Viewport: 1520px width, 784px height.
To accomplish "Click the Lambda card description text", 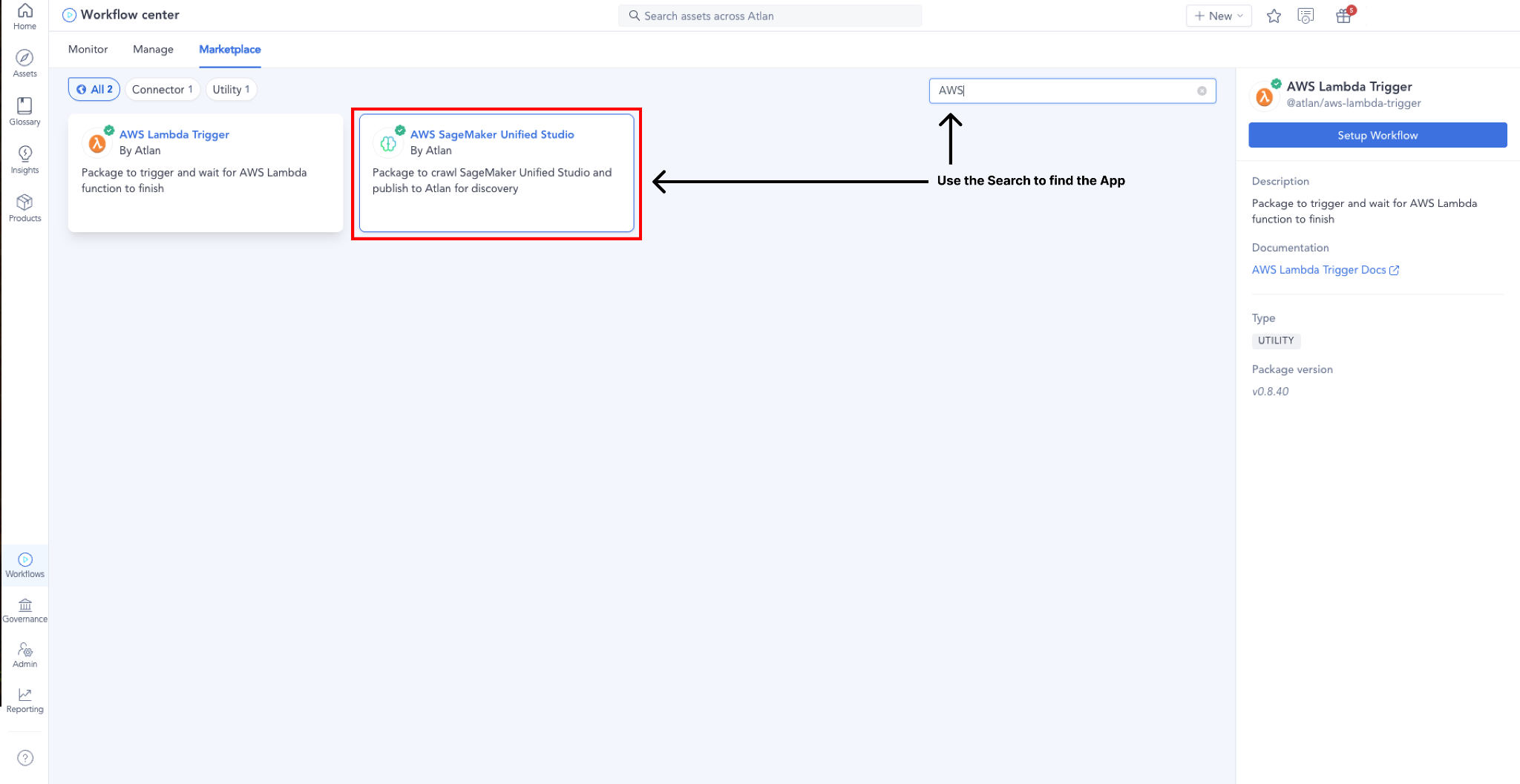I will coord(194,180).
